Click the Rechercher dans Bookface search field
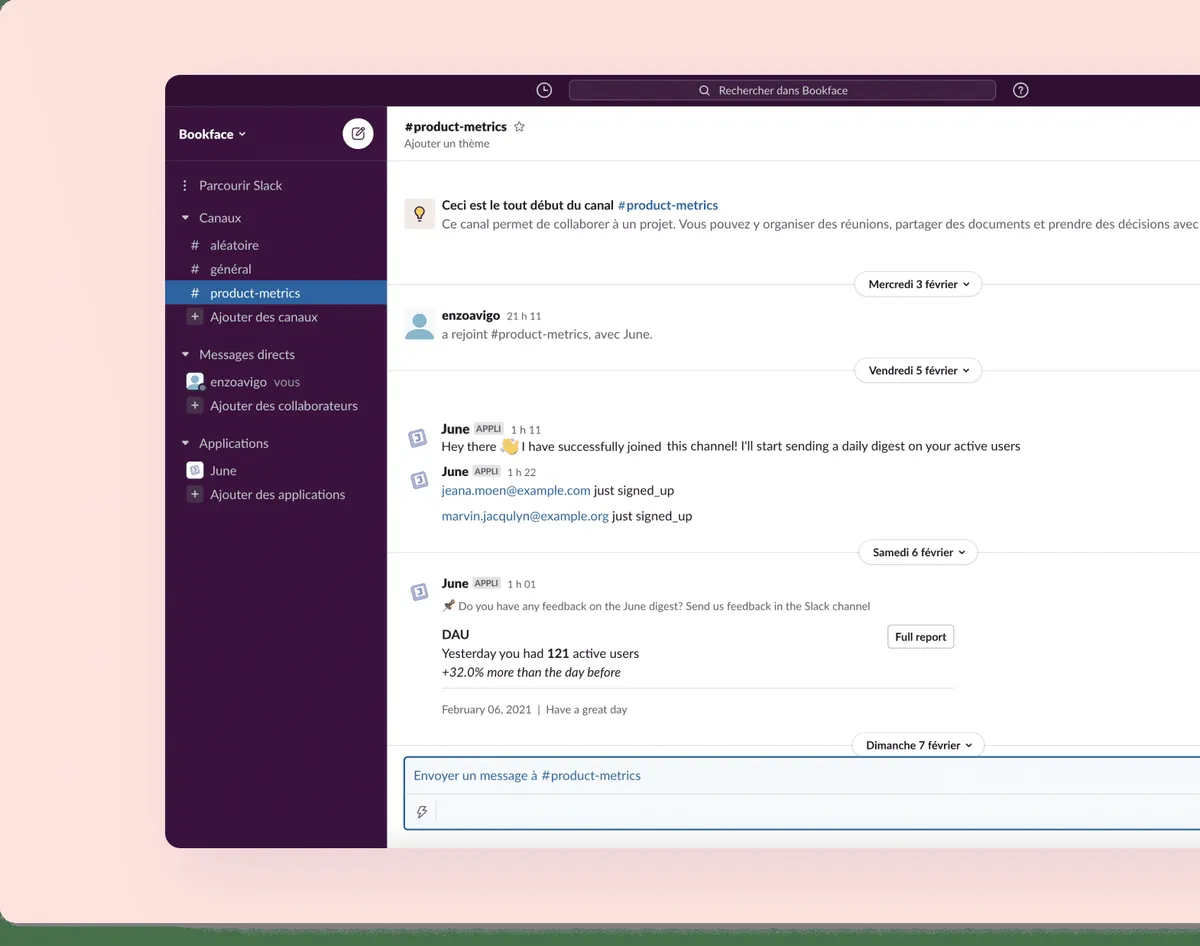1200x946 pixels. pyautogui.click(x=782, y=90)
